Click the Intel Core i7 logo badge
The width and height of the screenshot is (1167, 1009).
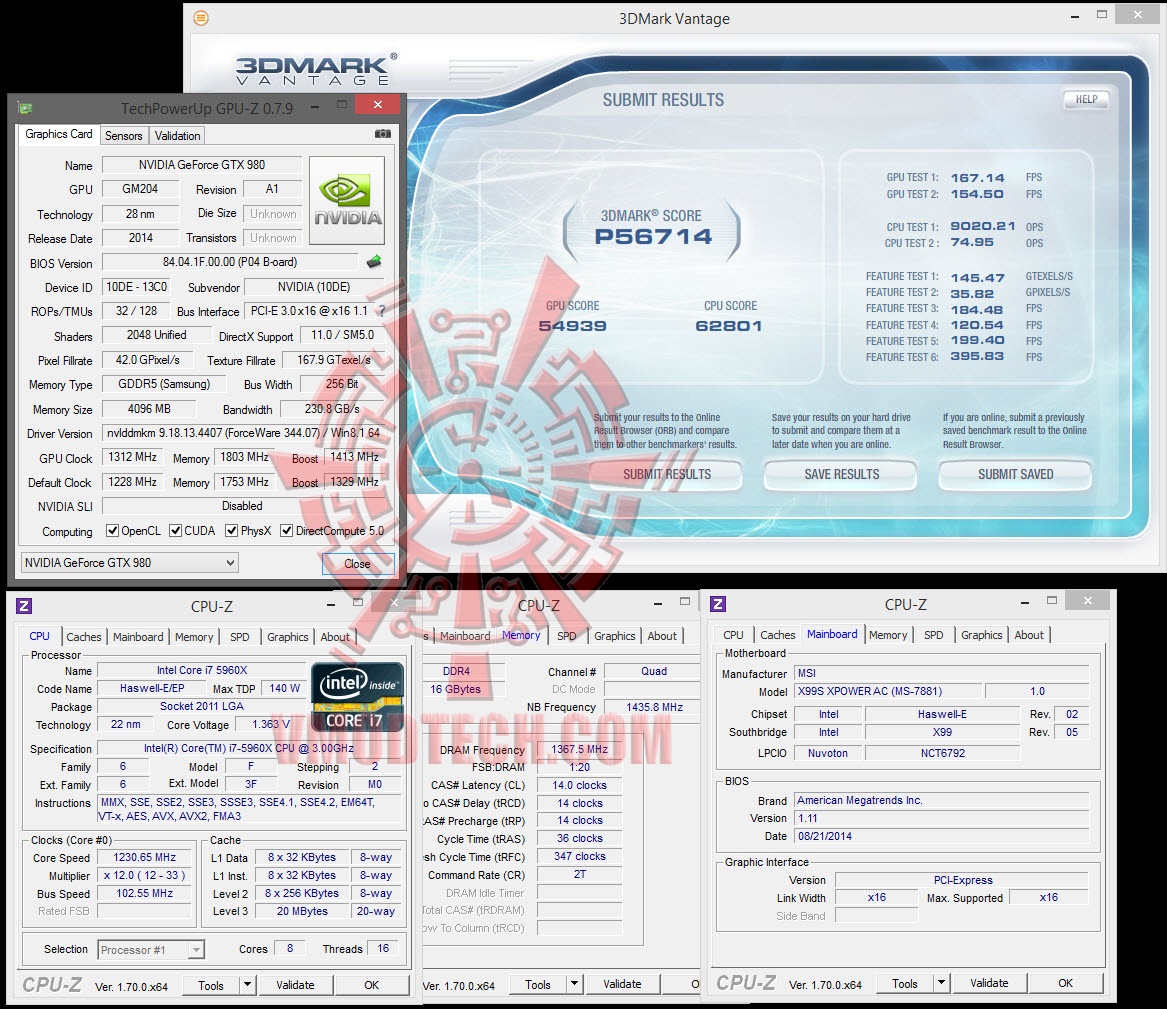[358, 697]
